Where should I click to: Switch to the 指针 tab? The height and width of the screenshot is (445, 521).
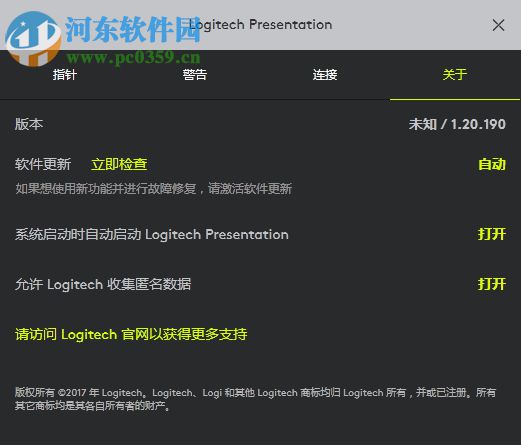coord(65,75)
